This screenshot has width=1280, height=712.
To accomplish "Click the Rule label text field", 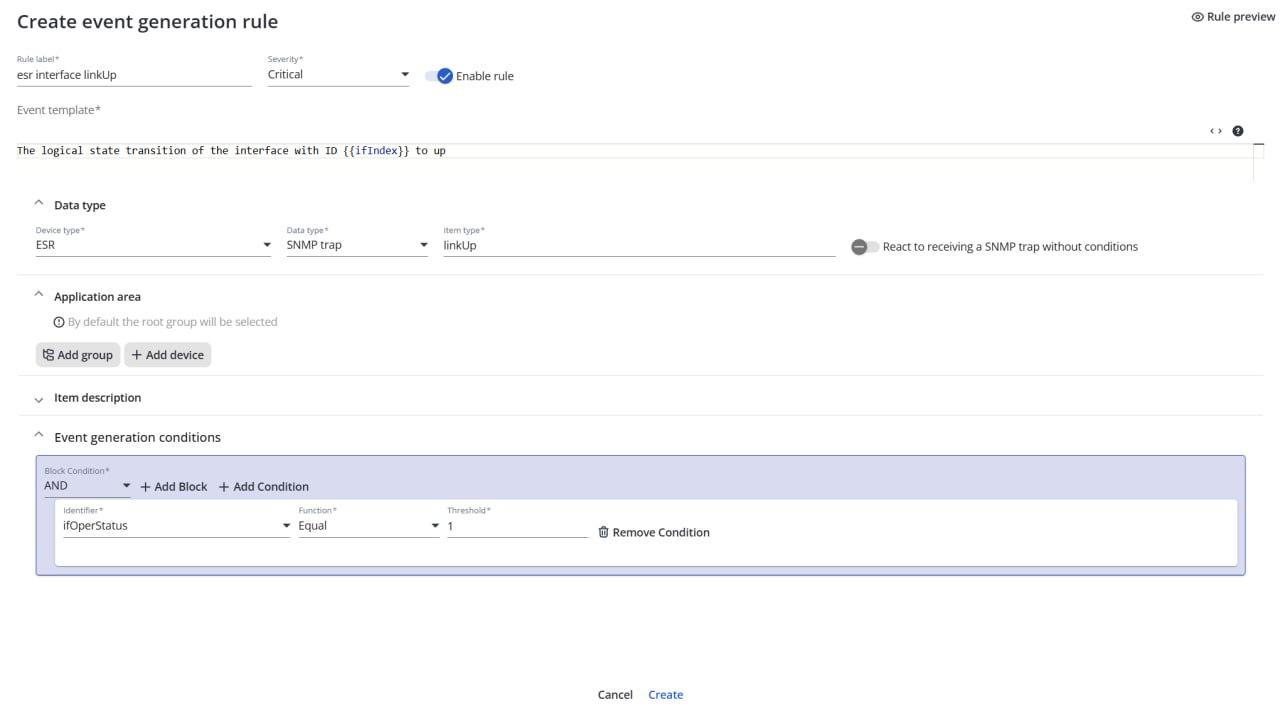I will (x=134, y=75).
